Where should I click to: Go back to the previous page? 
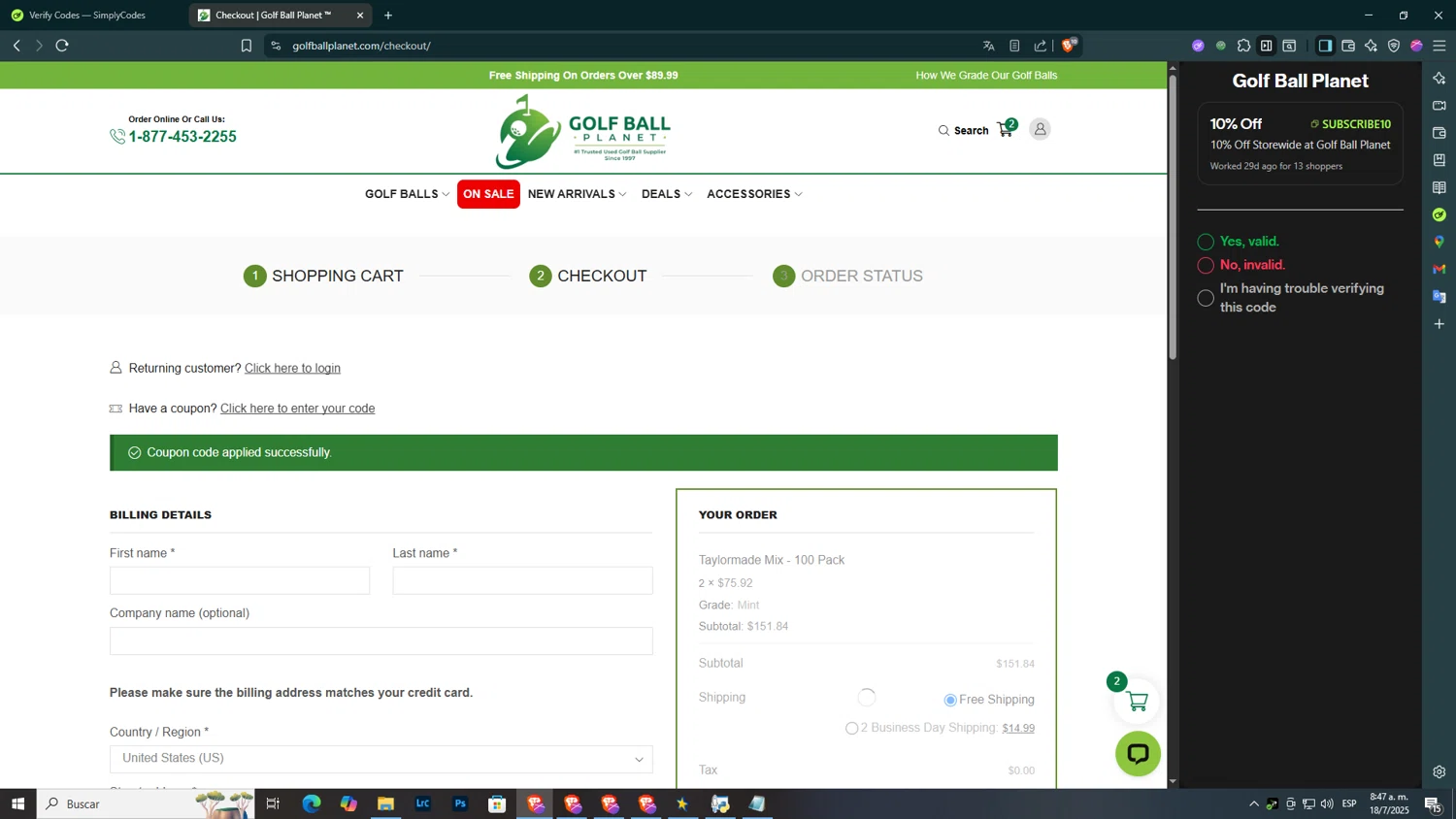tap(17, 46)
